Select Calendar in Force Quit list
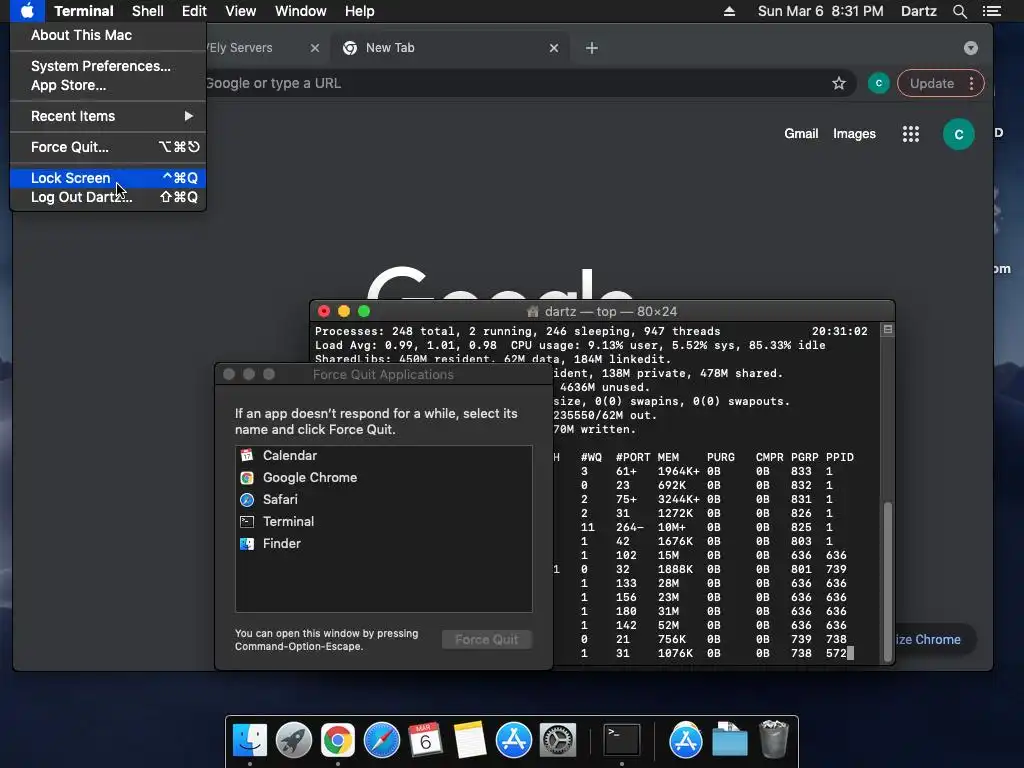This screenshot has height=768, width=1024. 383,455
